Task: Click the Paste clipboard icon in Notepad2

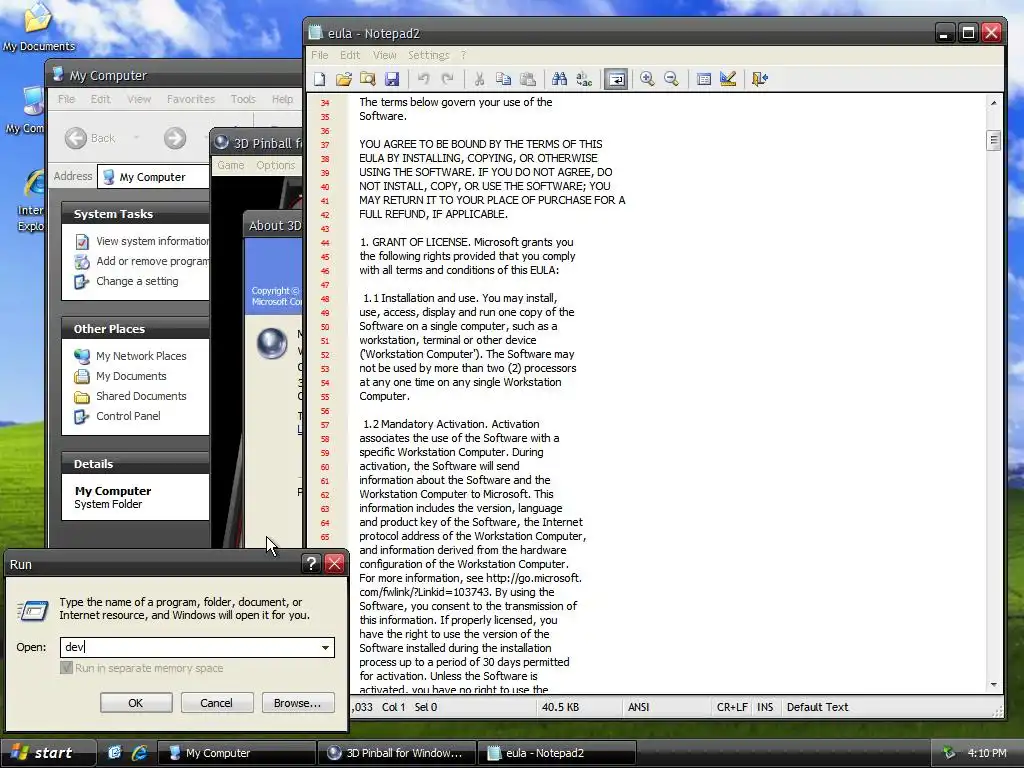Action: [x=528, y=79]
